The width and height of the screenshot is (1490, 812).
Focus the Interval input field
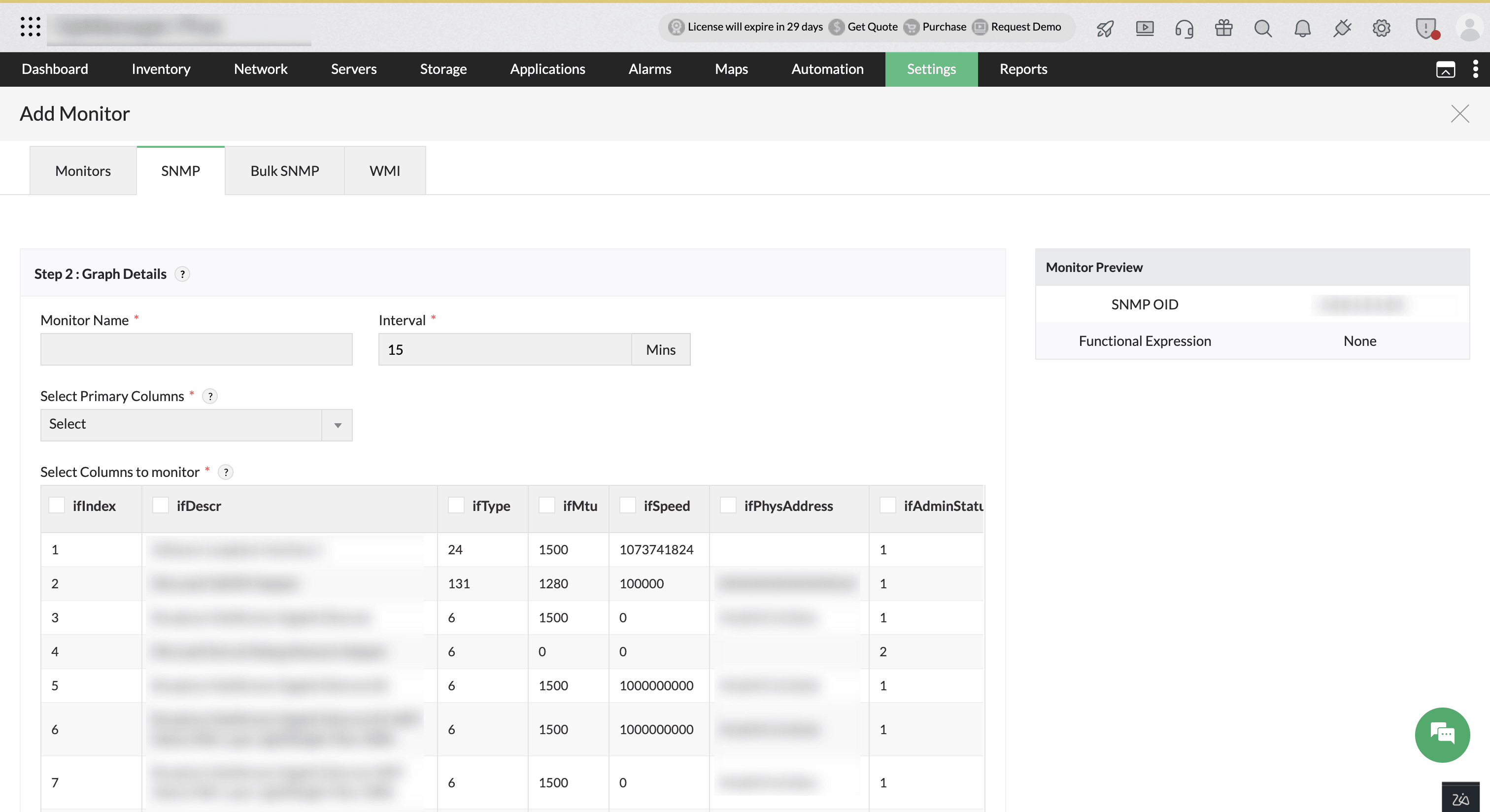click(x=505, y=349)
